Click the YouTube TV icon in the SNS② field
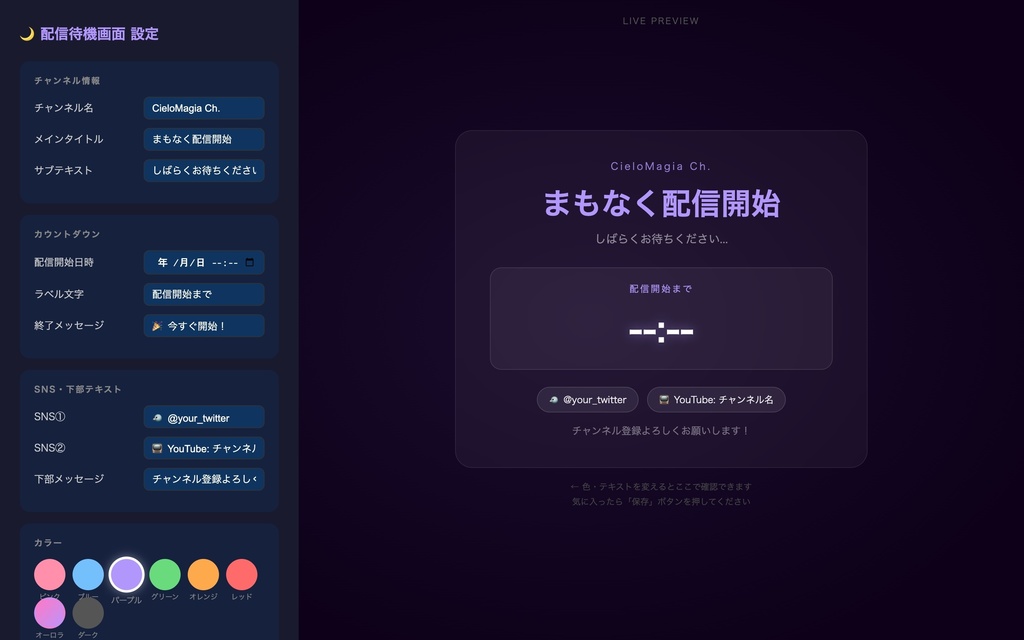The width and height of the screenshot is (1024, 640). coord(156,448)
